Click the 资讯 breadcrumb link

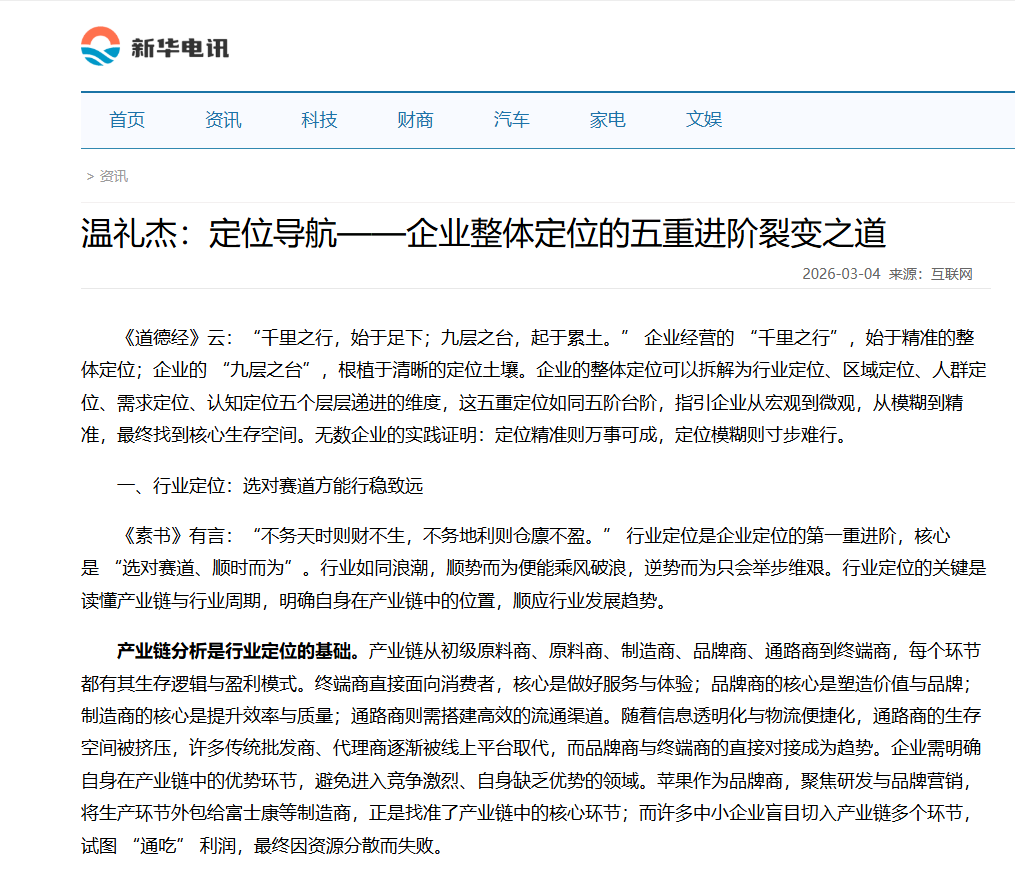(113, 175)
